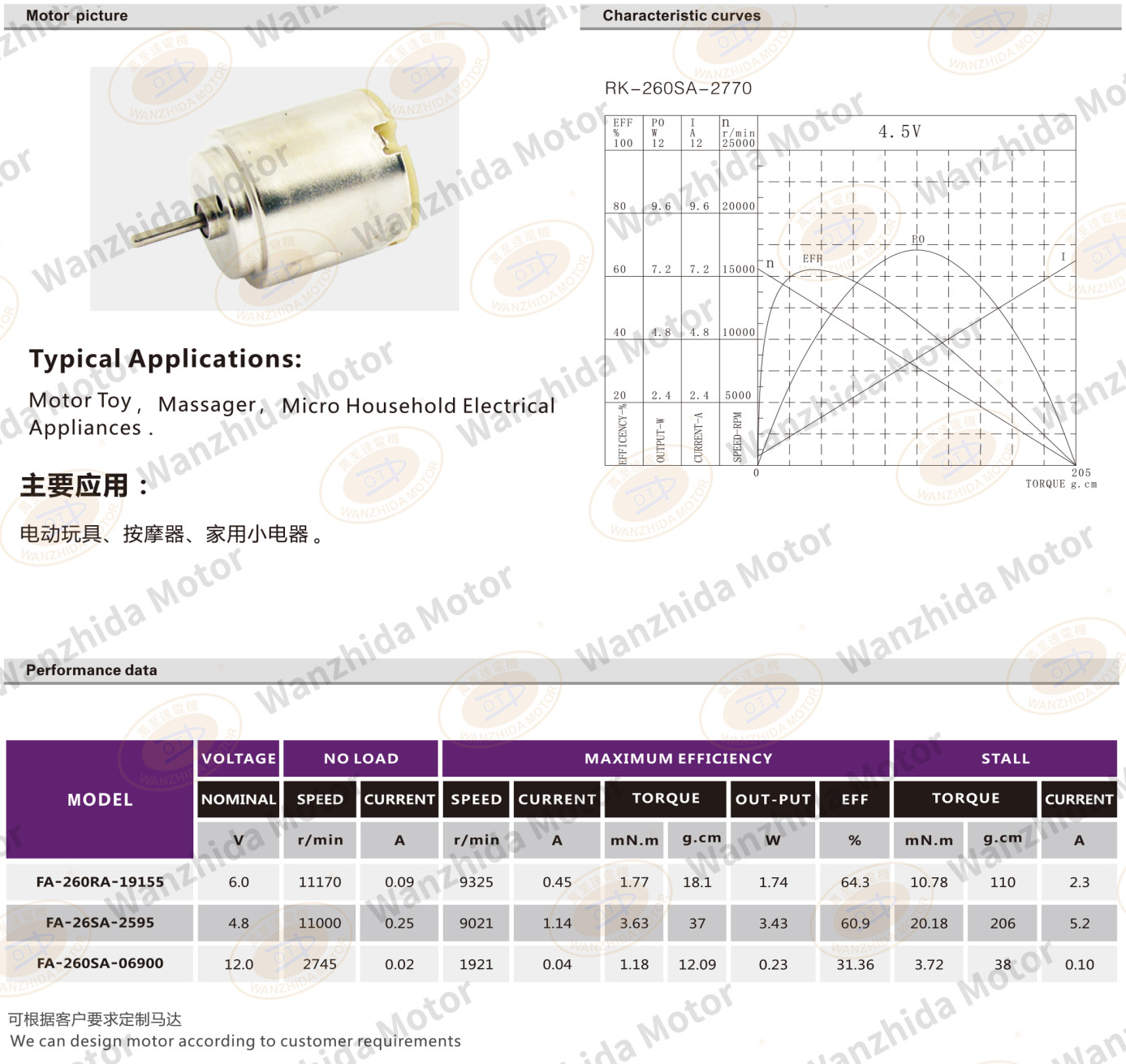Click the '9021' speed cell
Image resolution: width=1126 pixels, height=1064 pixels.
(x=477, y=924)
